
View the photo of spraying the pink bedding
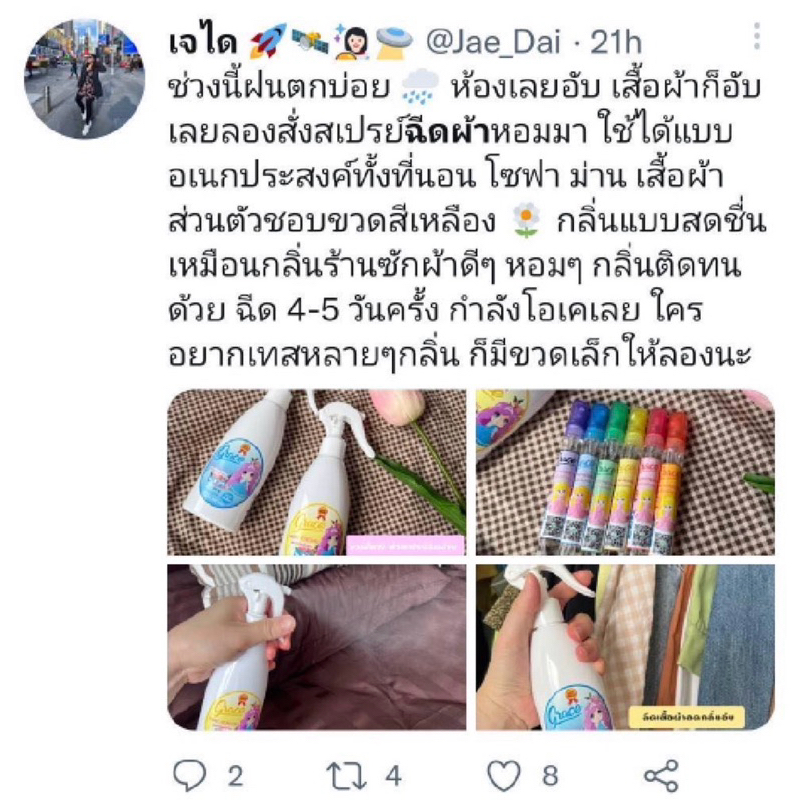click(316, 647)
